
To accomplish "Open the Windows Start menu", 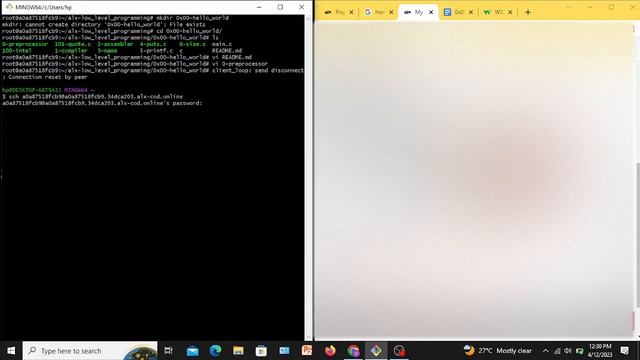I will (11, 351).
